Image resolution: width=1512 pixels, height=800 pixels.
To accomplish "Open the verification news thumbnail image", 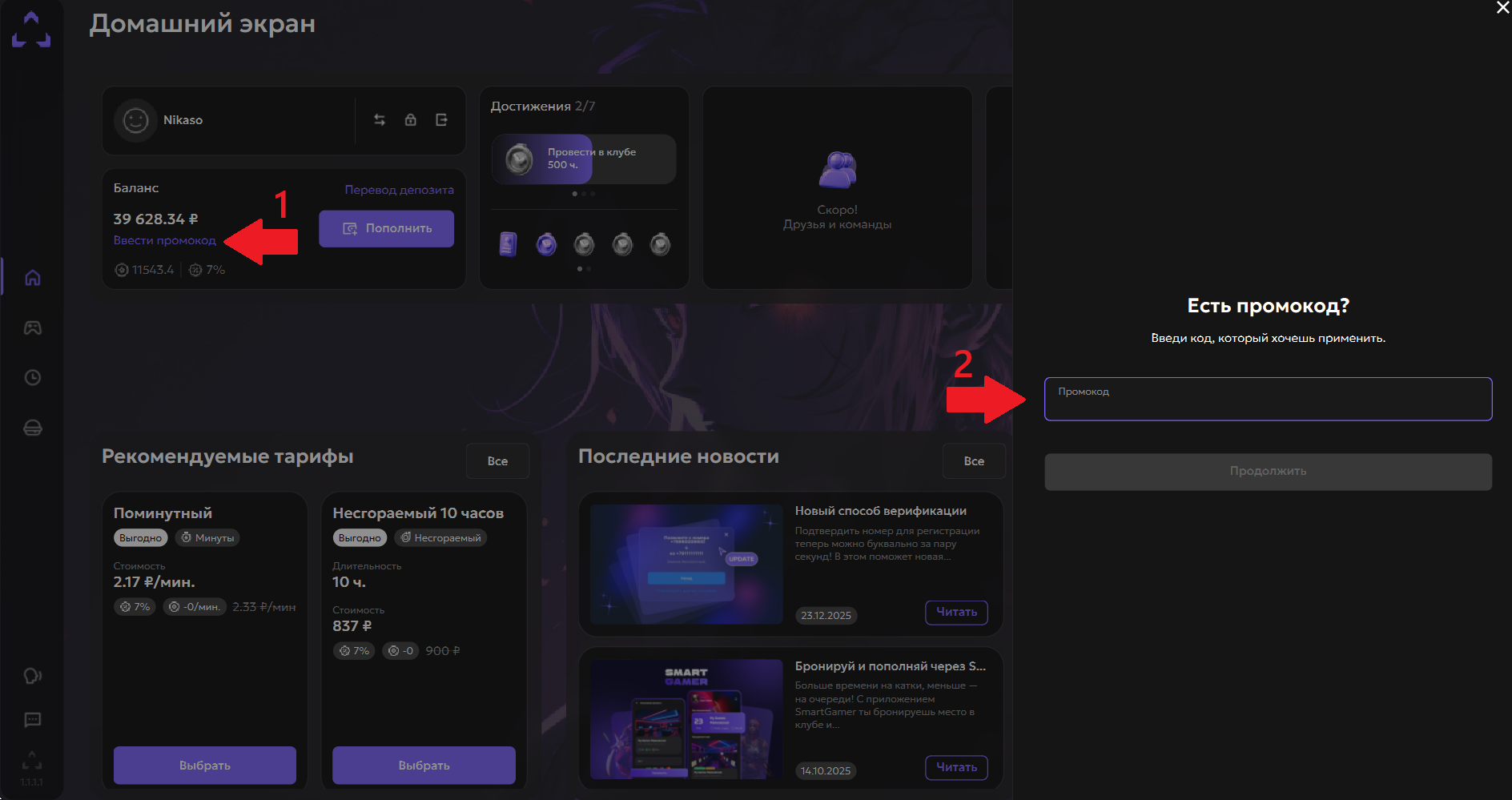I will point(686,564).
